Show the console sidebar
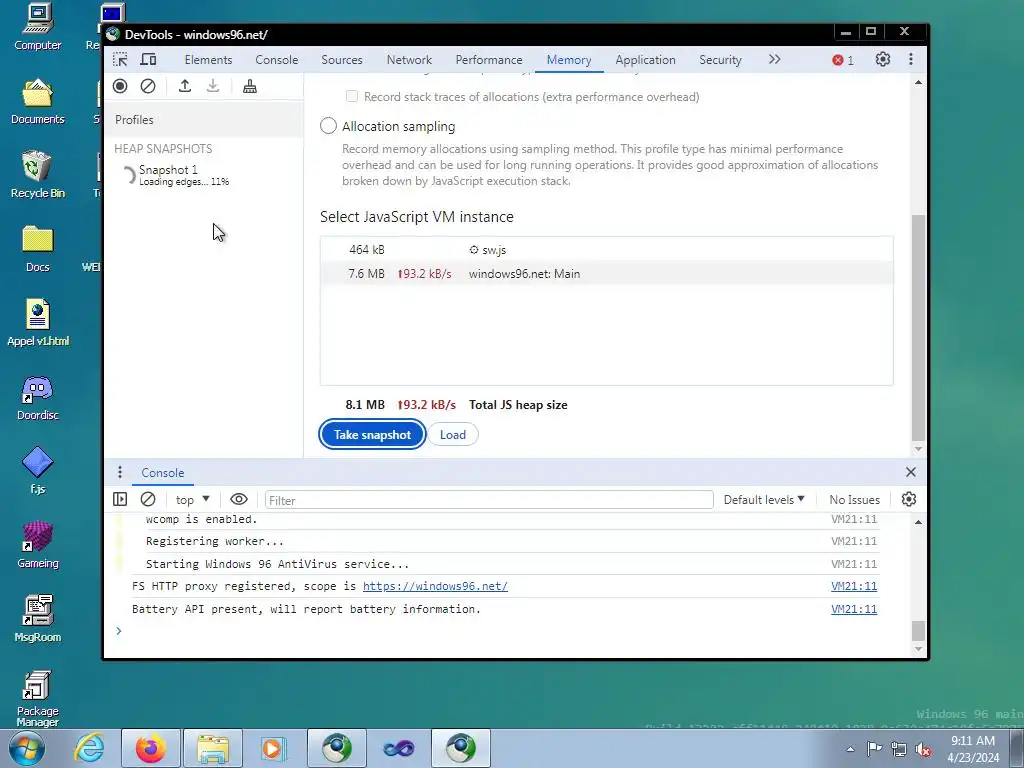The image size is (1024, 768). (120, 500)
